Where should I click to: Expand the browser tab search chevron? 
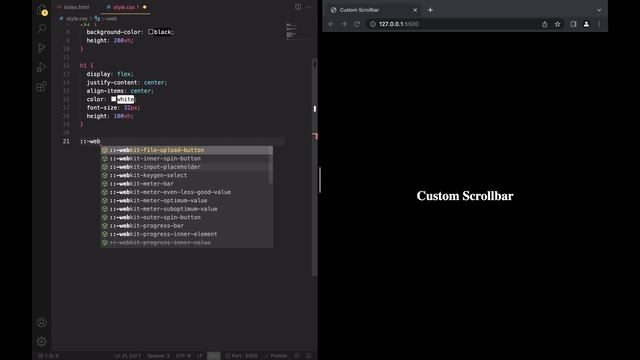click(x=599, y=10)
